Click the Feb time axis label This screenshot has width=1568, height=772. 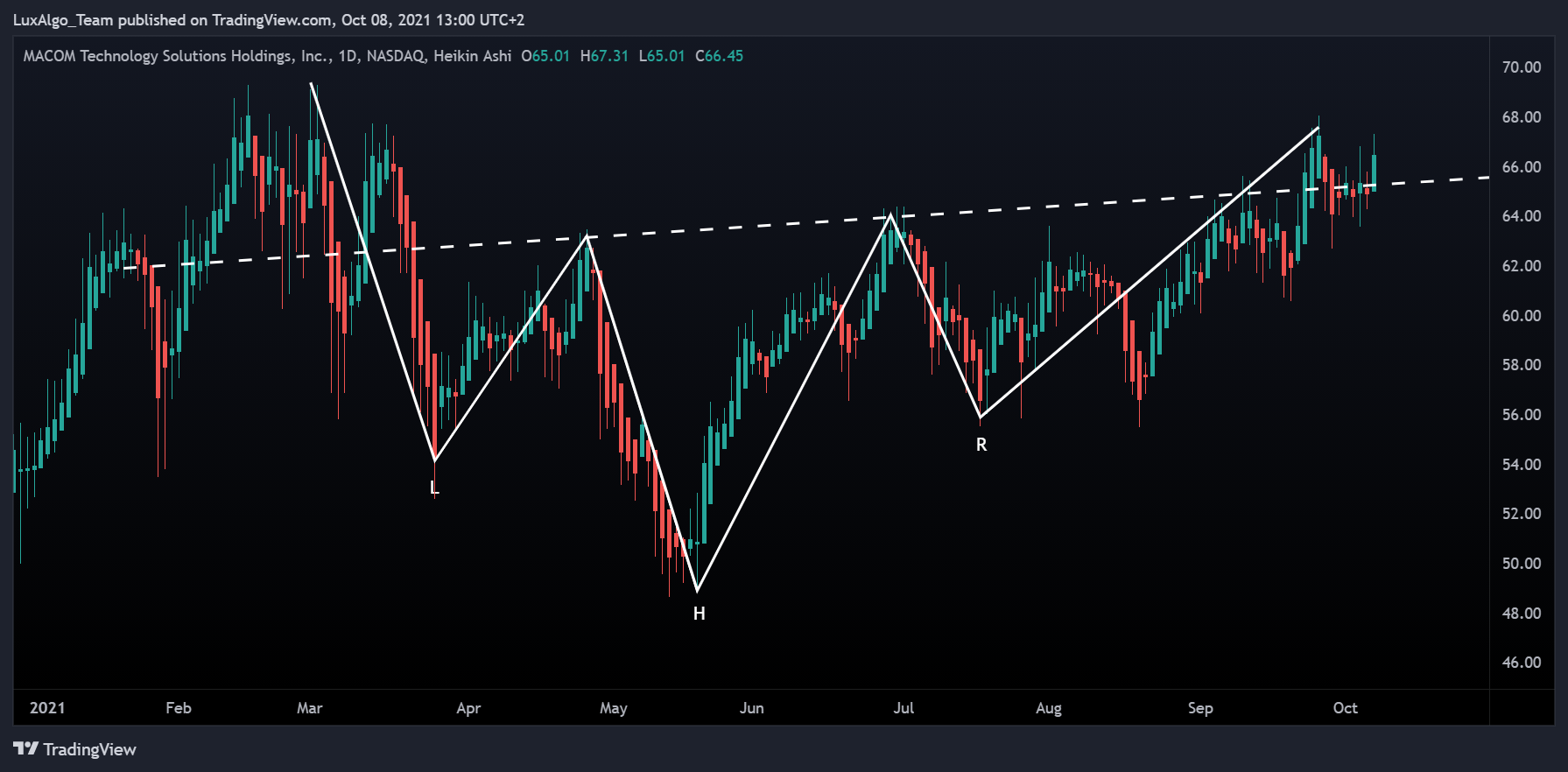pyautogui.click(x=179, y=708)
